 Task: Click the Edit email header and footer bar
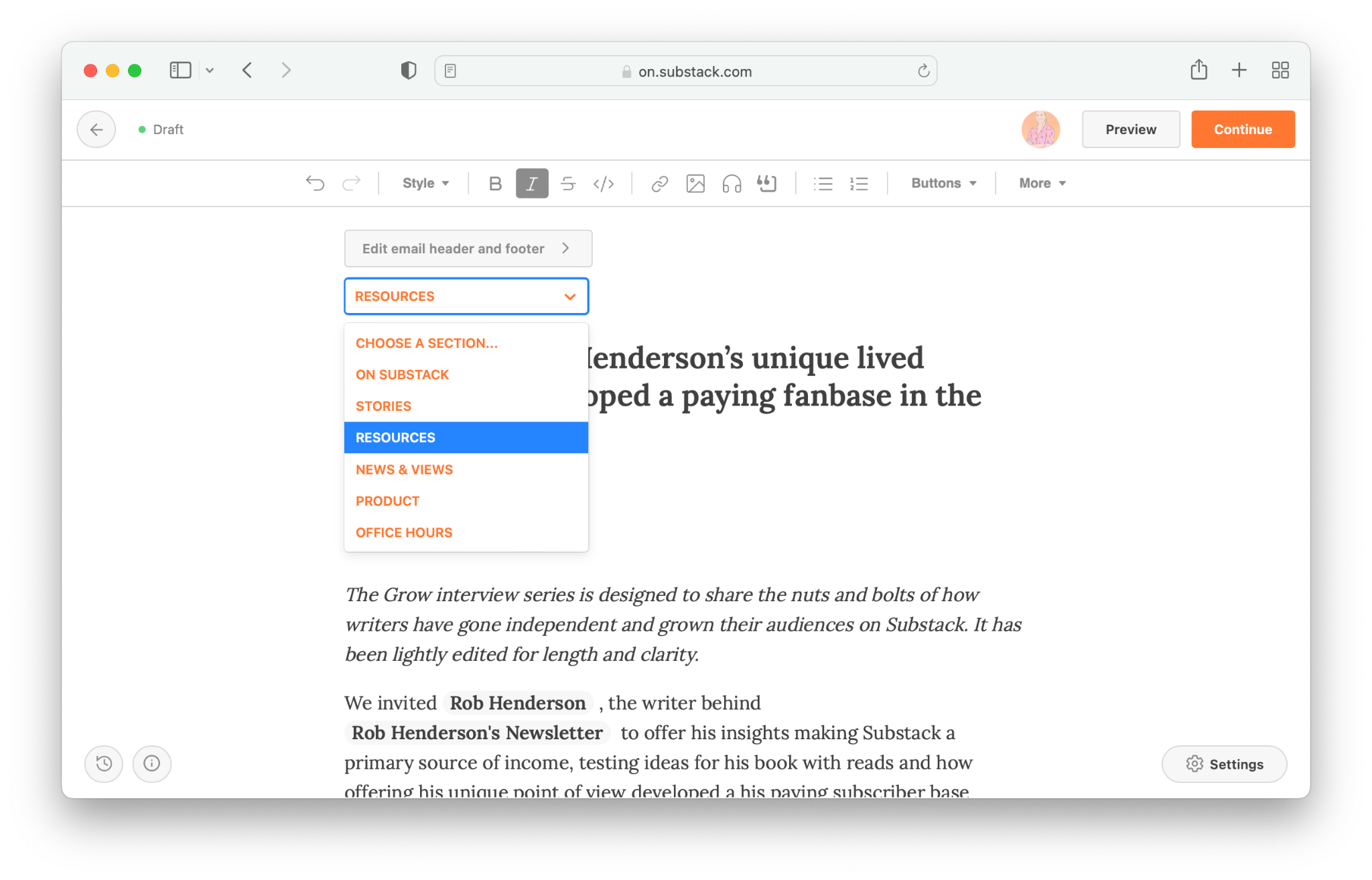coord(468,248)
